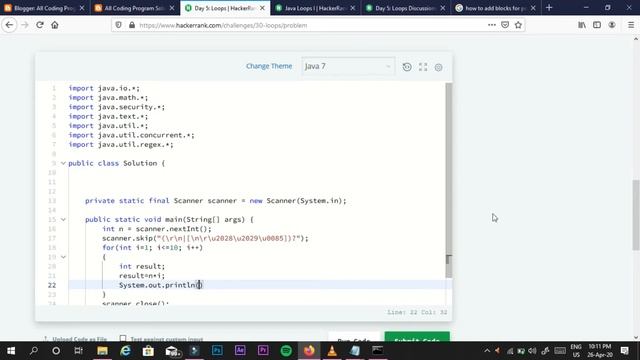Viewport: 640px width, 360px height.
Task: Open the browser home page
Action: coord(55,25)
